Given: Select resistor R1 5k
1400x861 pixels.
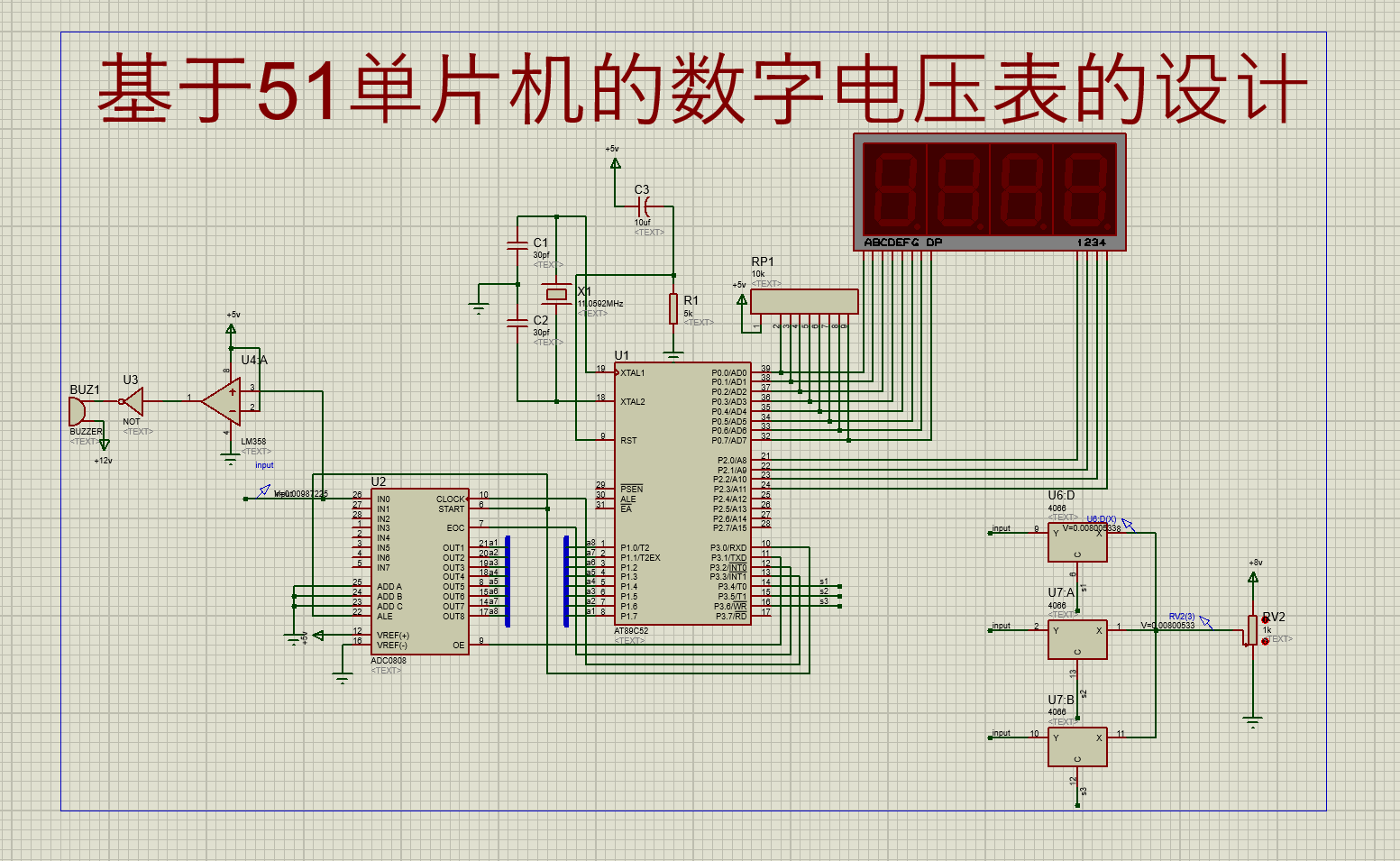Looking at the screenshot, I should point(673,307).
